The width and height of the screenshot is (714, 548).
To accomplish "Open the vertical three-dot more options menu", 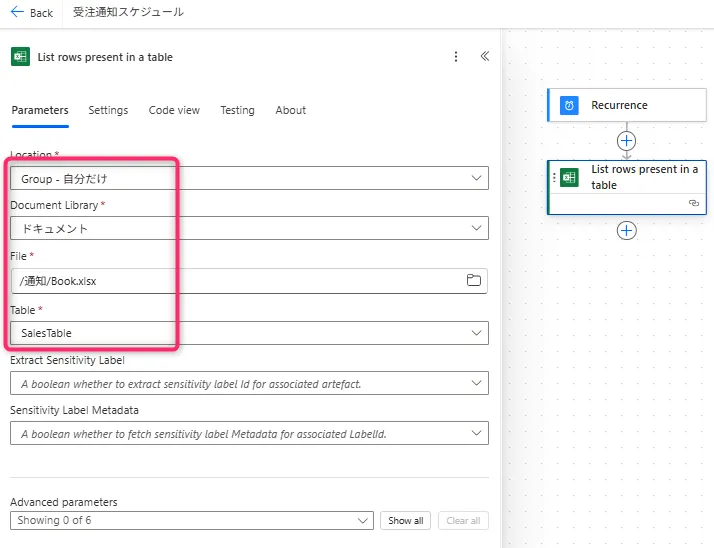I will tap(456, 57).
